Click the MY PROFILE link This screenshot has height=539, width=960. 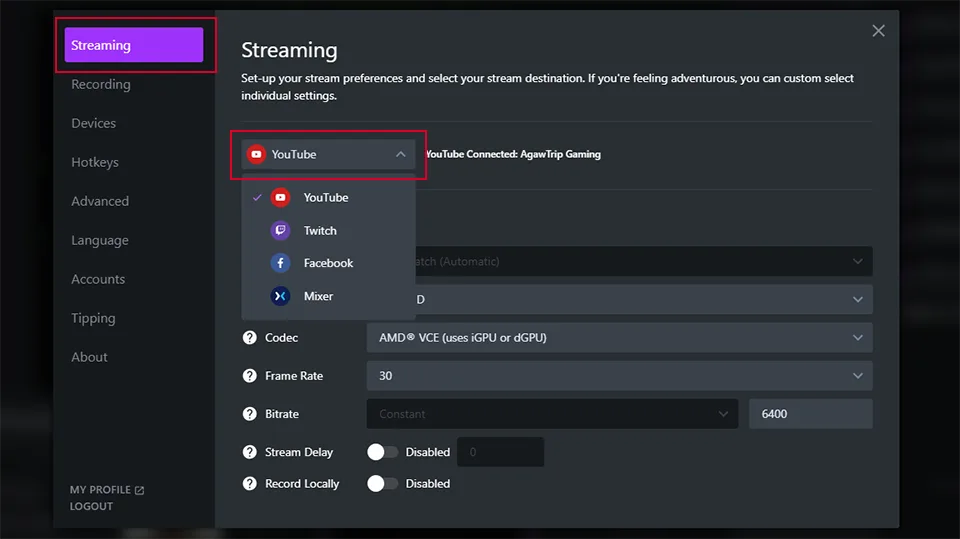click(x=100, y=490)
